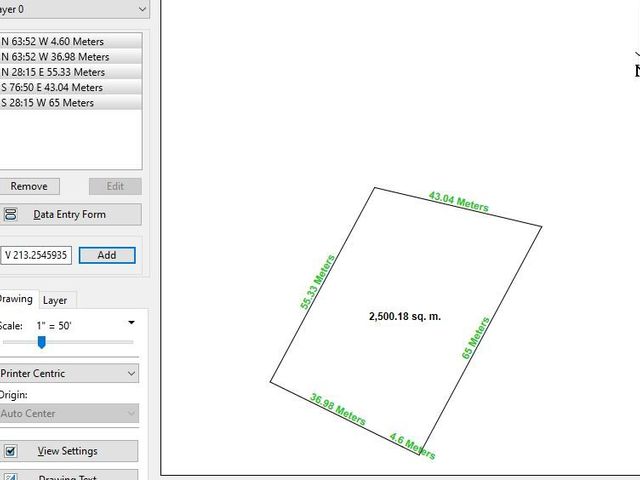
Task: Select the N 63:52 W 4.60 Meters call
Action: point(71,41)
